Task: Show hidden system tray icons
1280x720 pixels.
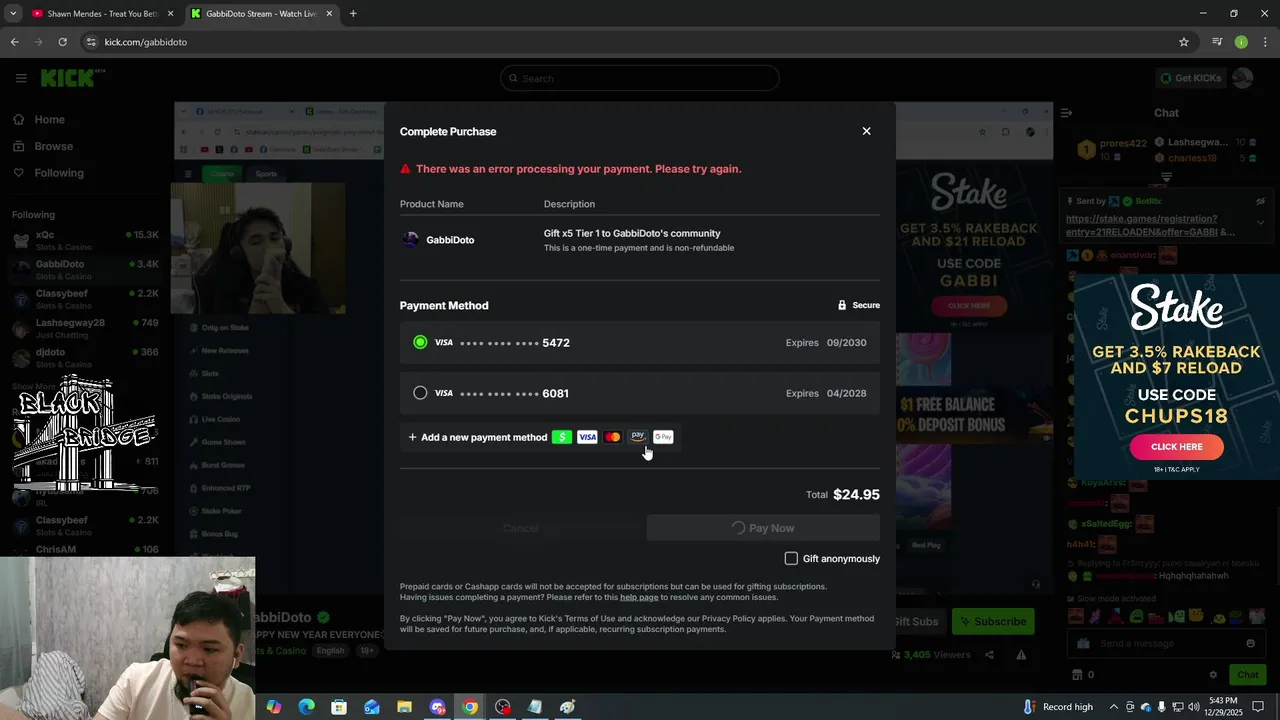Action: [x=1114, y=707]
